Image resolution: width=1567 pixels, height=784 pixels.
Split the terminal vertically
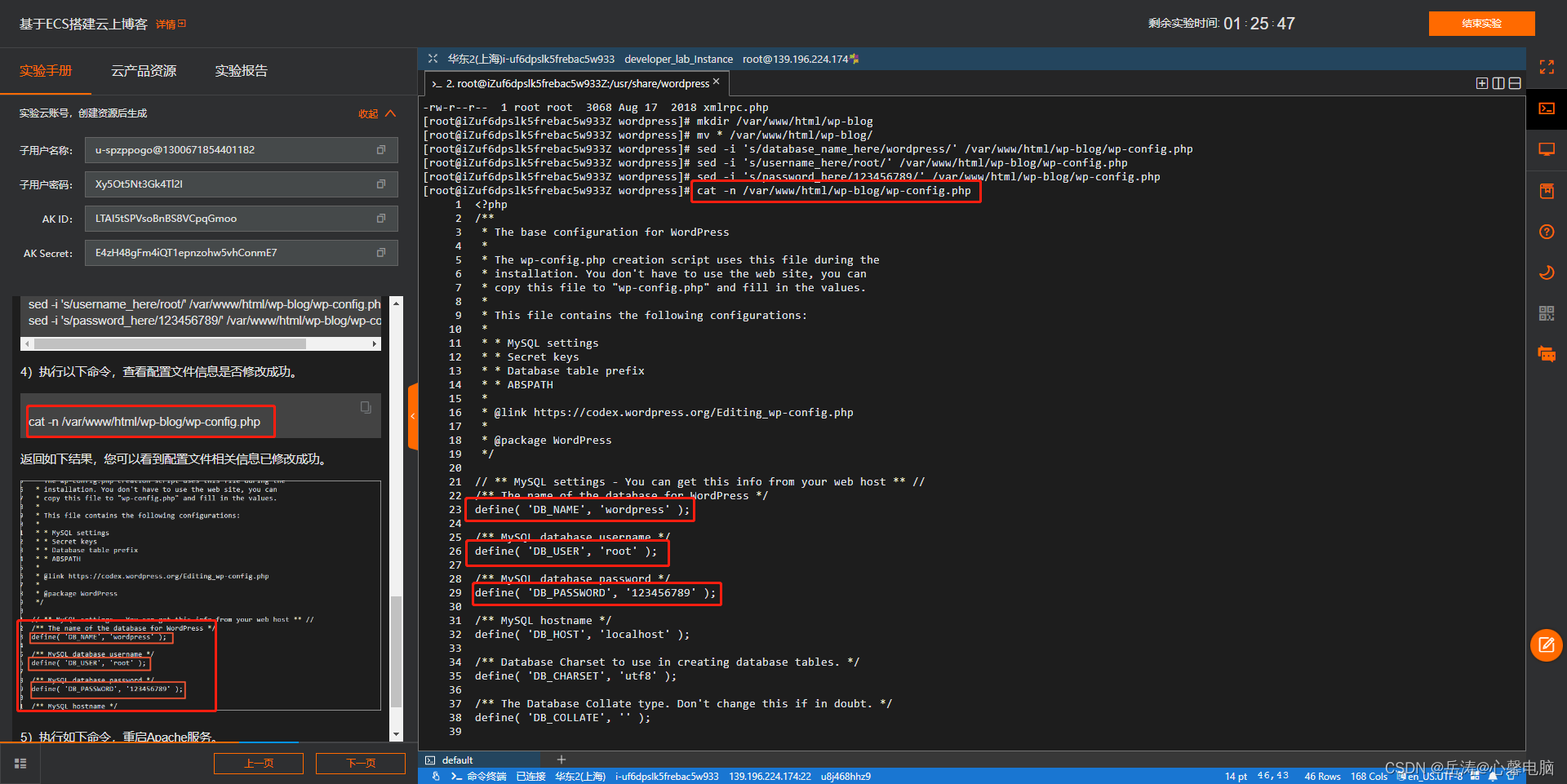point(1498,83)
